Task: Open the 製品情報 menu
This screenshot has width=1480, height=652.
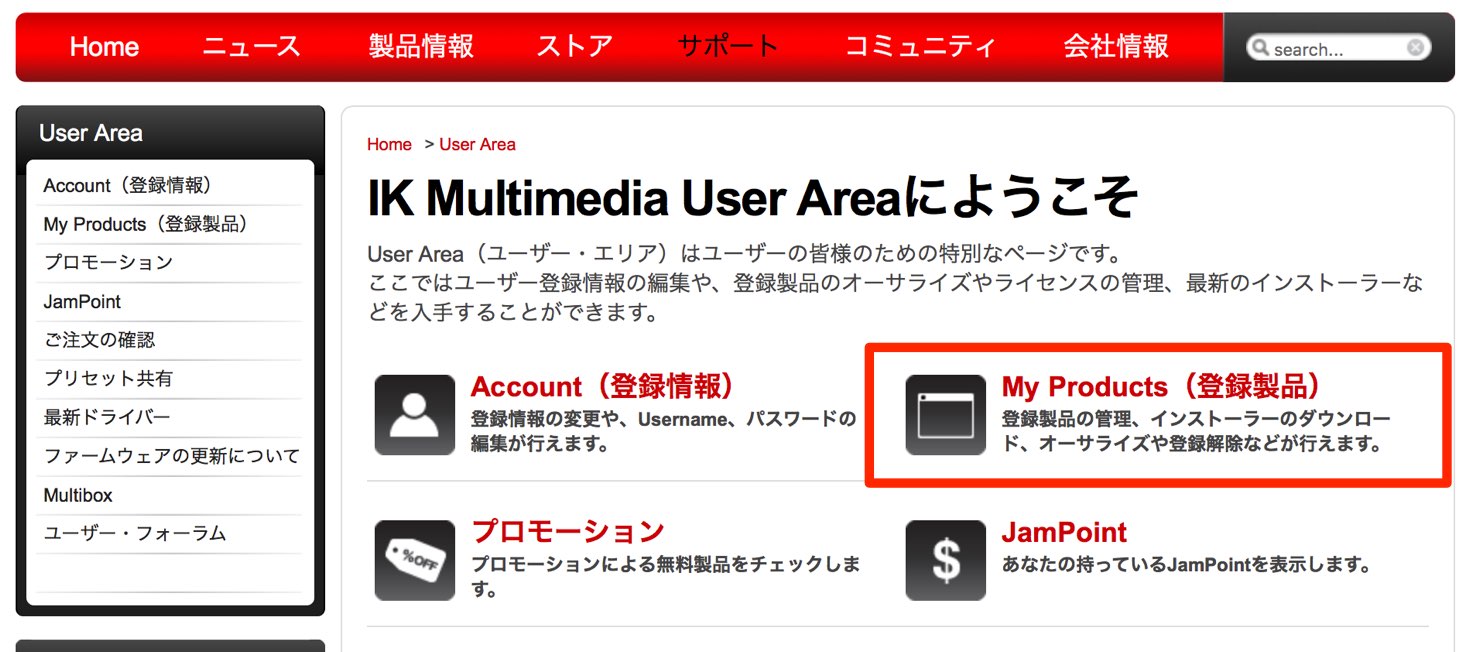Action: click(421, 47)
